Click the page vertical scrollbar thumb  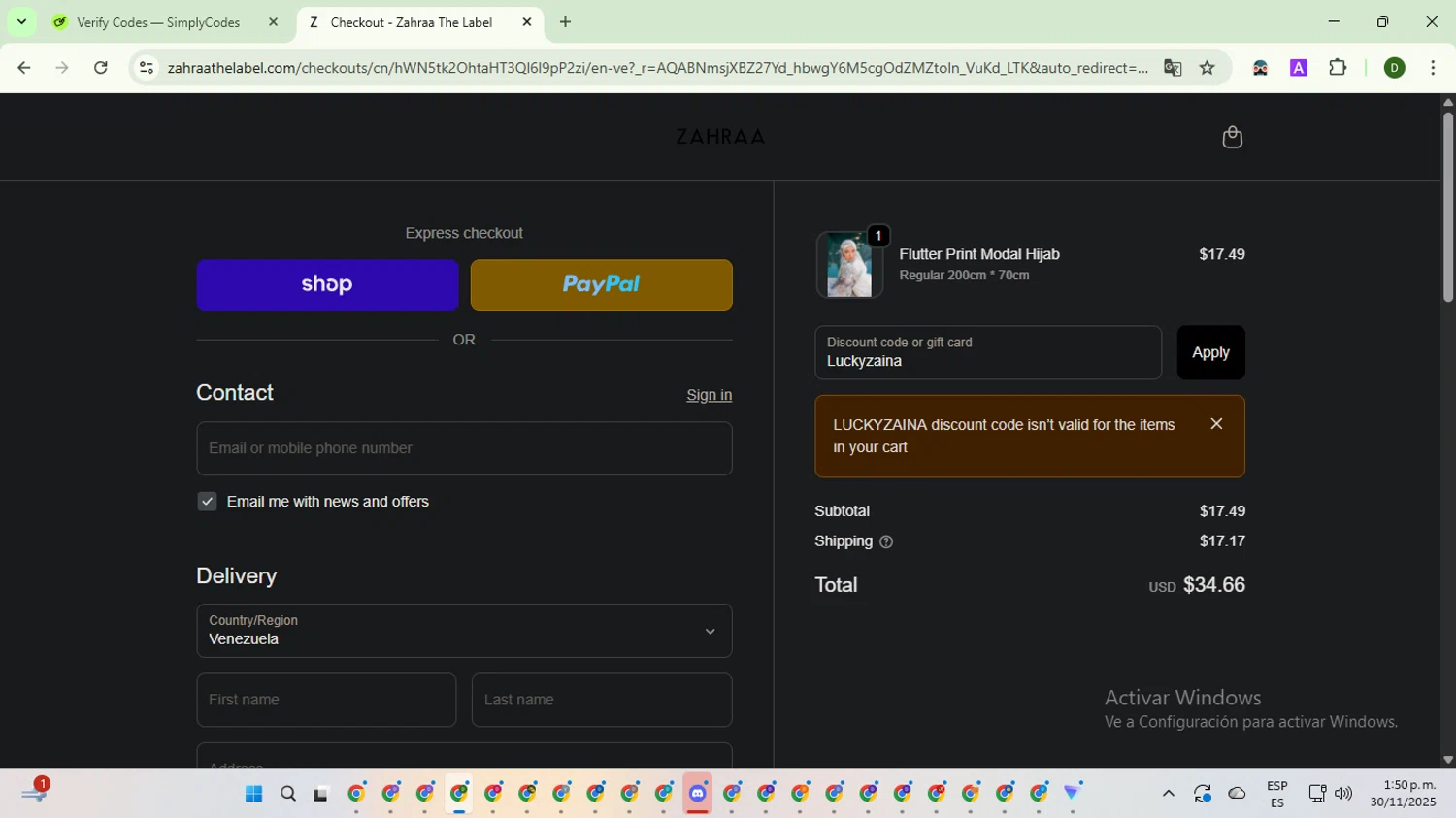[1447, 207]
